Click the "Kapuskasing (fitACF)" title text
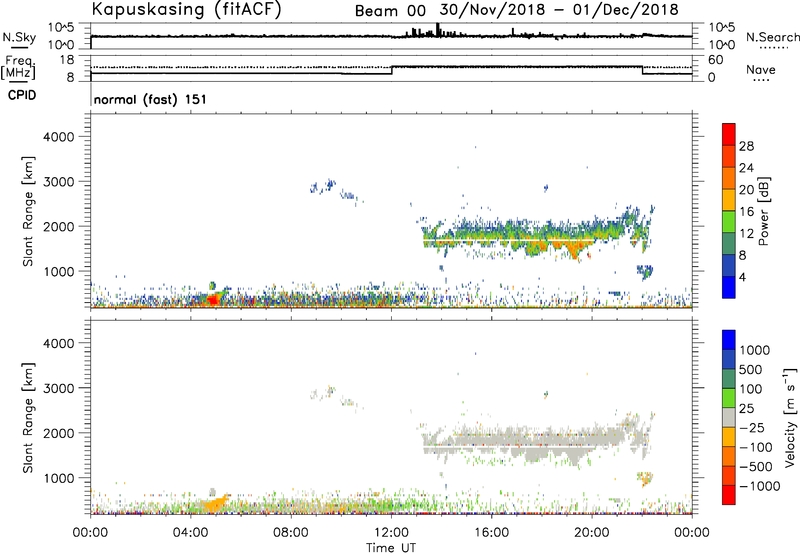The image size is (800, 554). pos(186,9)
